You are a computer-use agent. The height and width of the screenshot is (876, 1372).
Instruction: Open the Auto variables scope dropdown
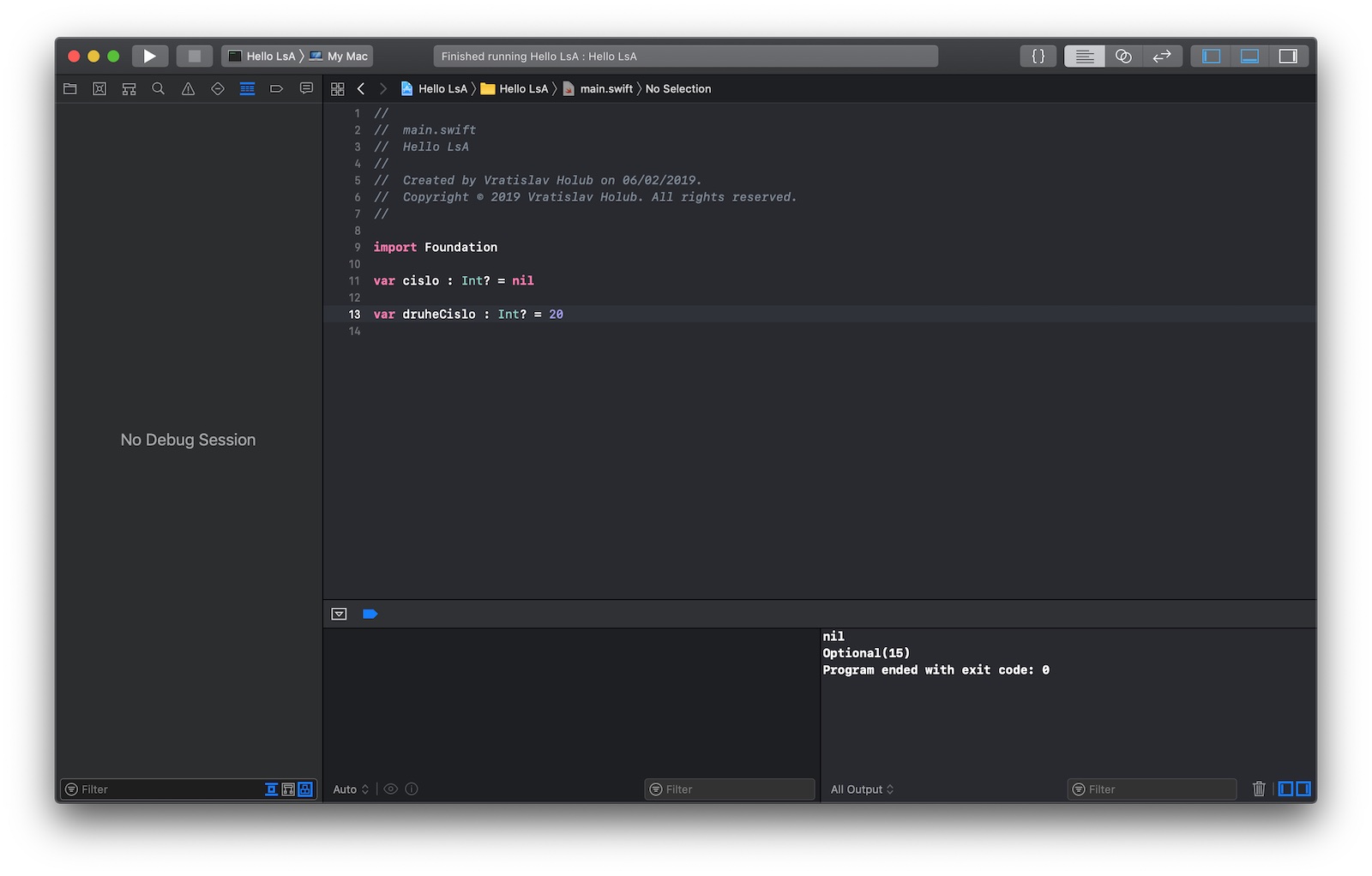(351, 789)
